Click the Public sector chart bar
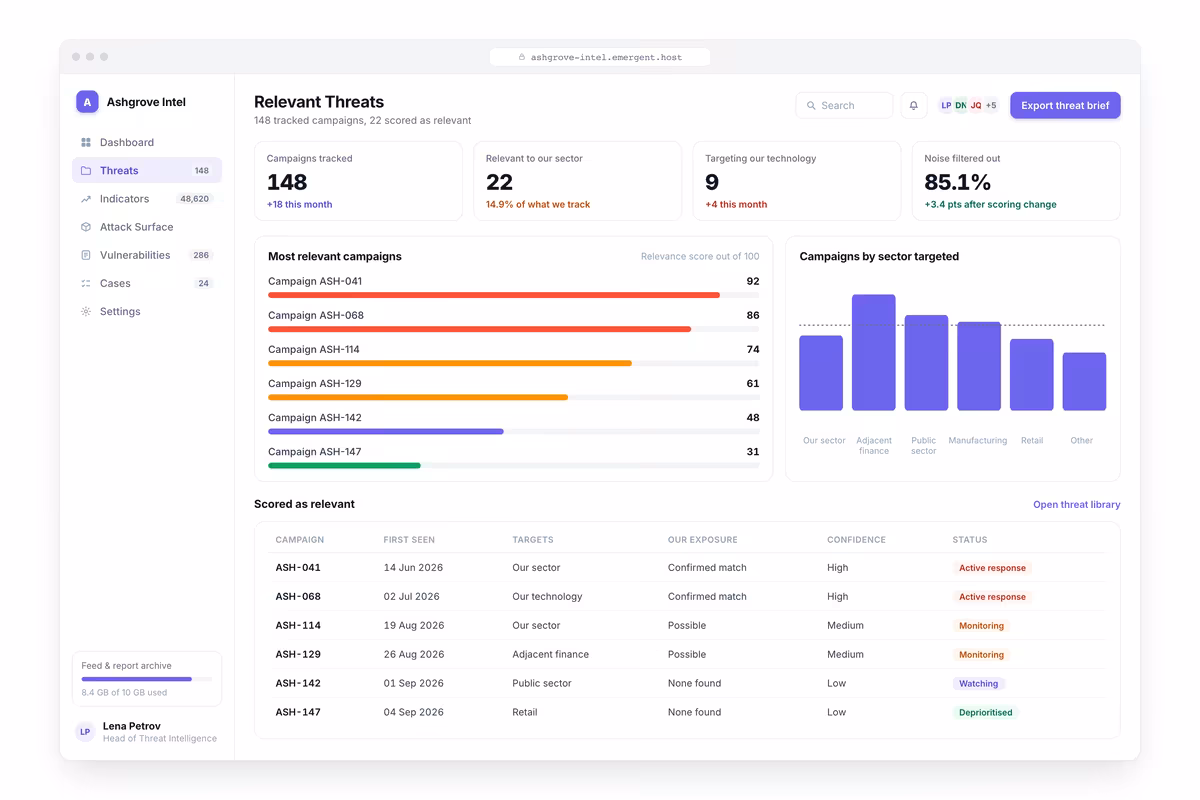Image resolution: width=1200 pixels, height=800 pixels. (x=926, y=362)
